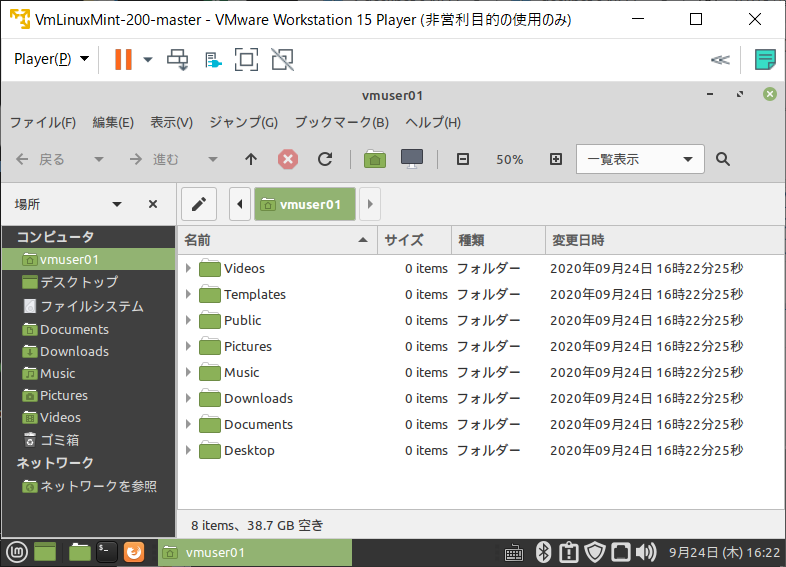Open ネットワークを参照 in the sidebar
This screenshot has width=786, height=567.
tap(89, 486)
